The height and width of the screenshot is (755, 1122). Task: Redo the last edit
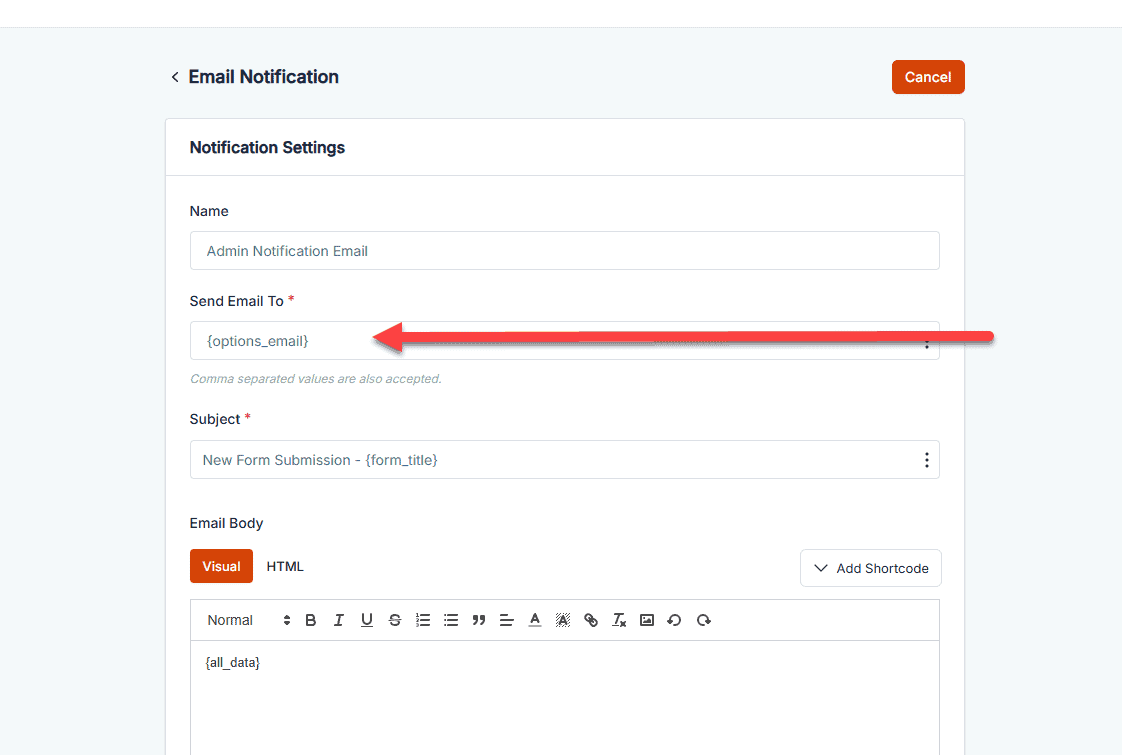[703, 620]
